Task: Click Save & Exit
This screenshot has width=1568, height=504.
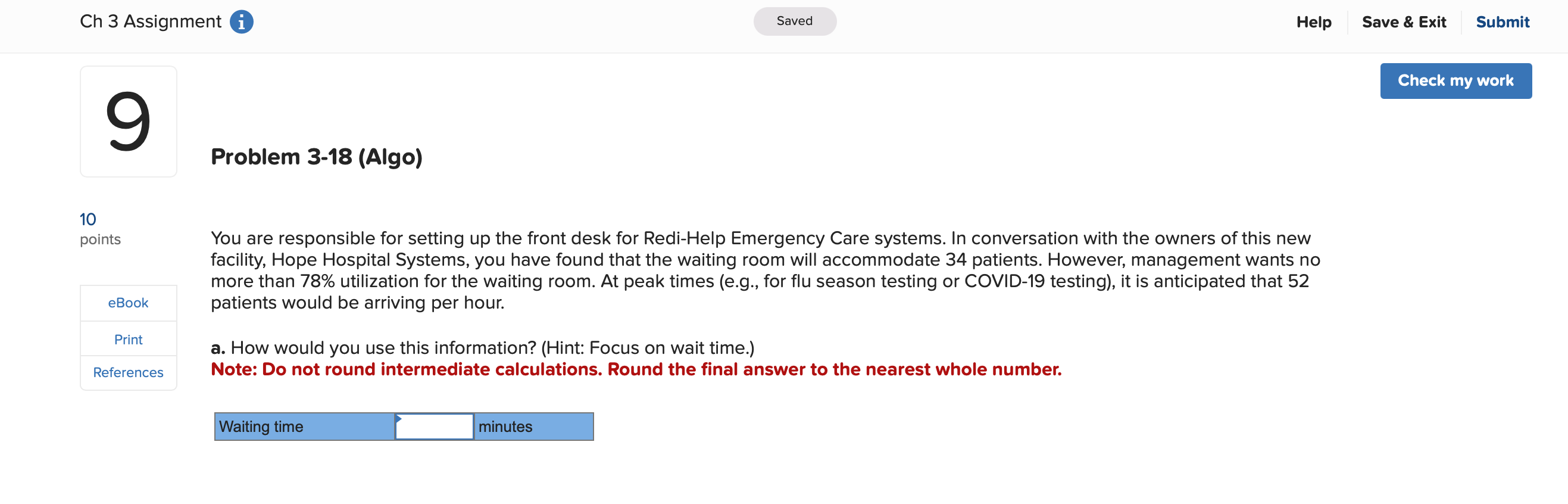Action: click(1404, 21)
